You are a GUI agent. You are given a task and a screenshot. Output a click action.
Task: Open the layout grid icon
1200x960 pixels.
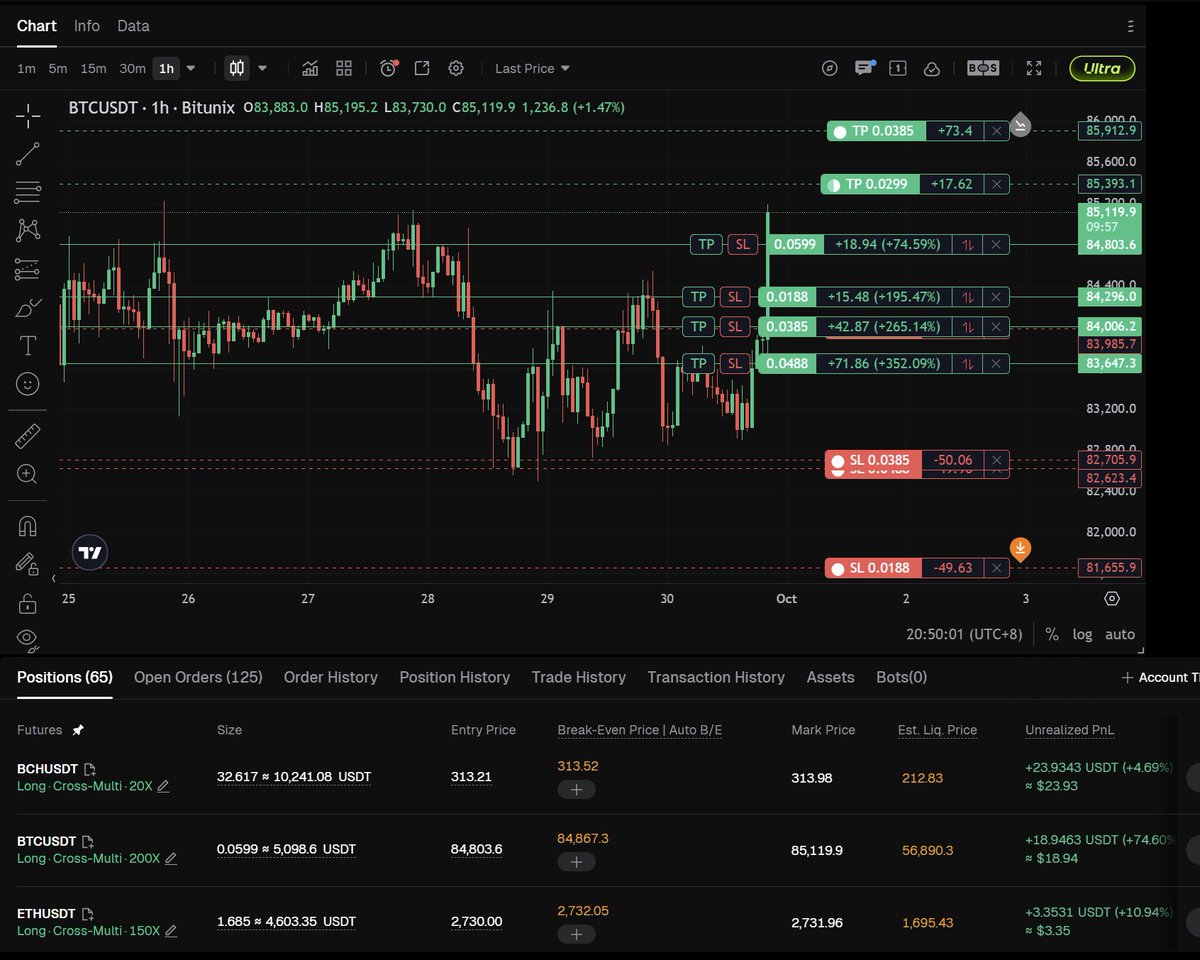344,68
